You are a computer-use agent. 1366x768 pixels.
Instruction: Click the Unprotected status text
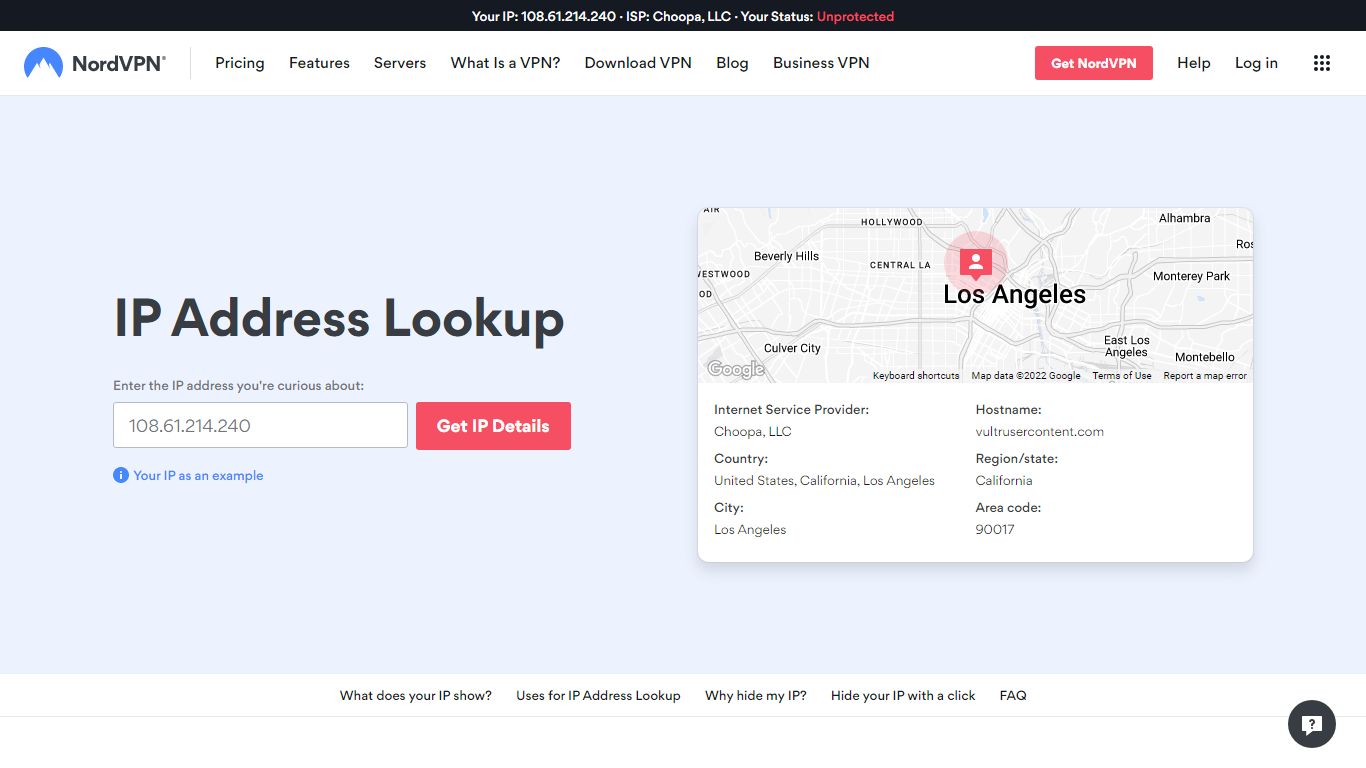pos(855,16)
